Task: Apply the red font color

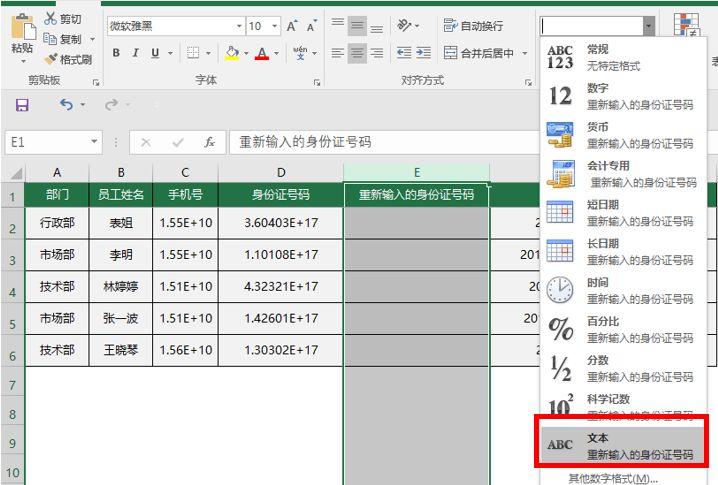Action: pyautogui.click(x=262, y=53)
